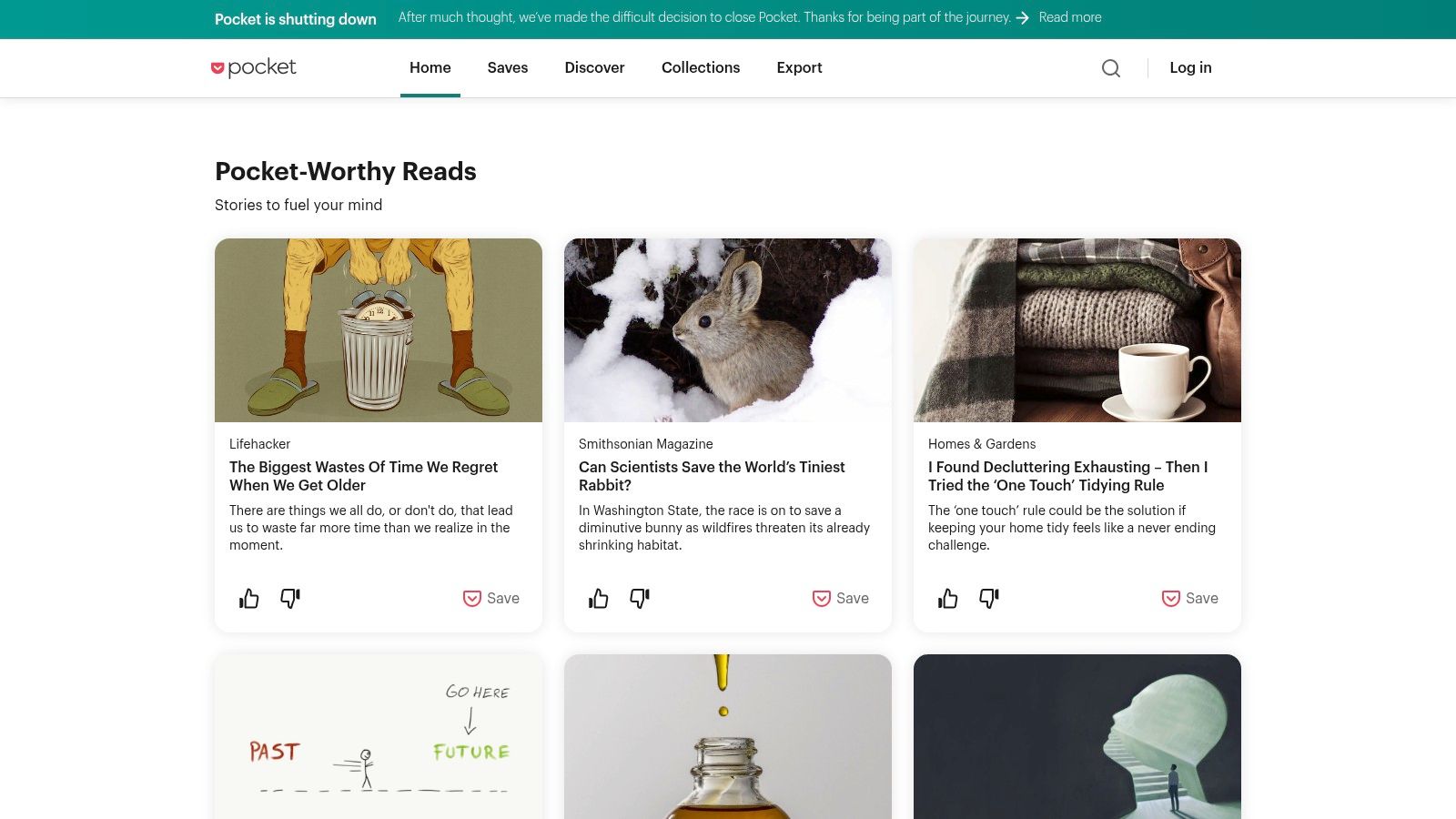This screenshot has width=1456, height=819.
Task: Click the 'In Washington State' excerpt
Action: [724, 528]
